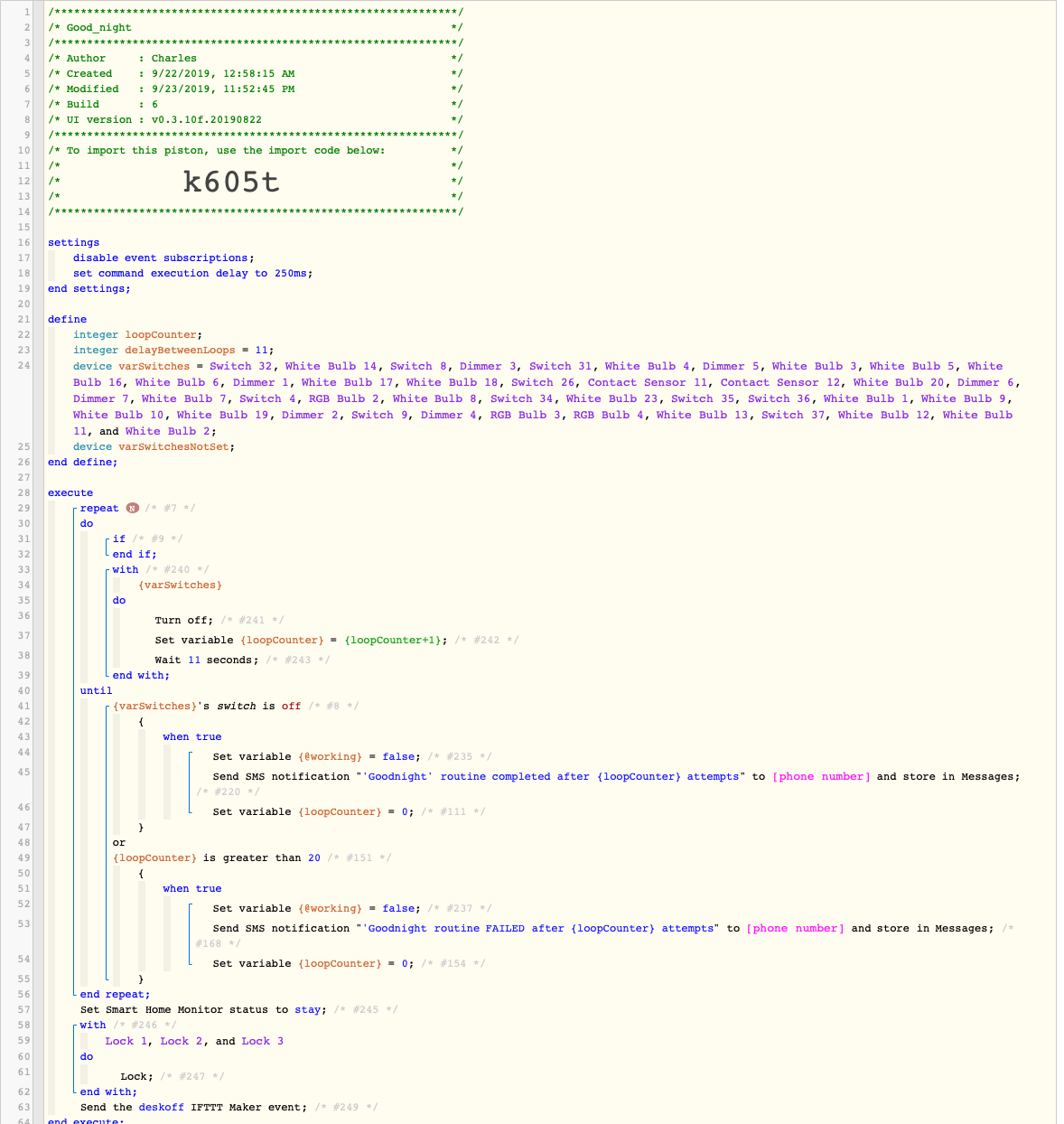Click 'Set variable {@working} = false;' marked #235
The image size is (1064, 1124).
click(x=316, y=756)
